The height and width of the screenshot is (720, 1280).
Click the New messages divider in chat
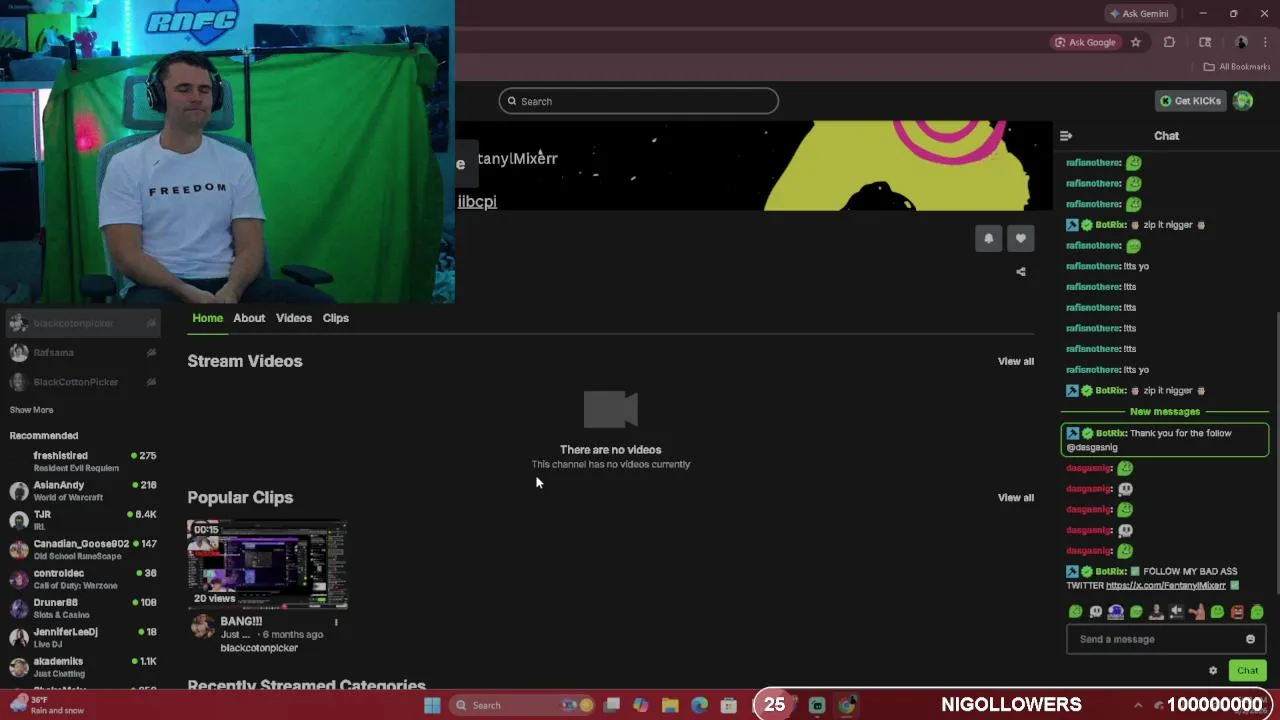click(x=1164, y=412)
